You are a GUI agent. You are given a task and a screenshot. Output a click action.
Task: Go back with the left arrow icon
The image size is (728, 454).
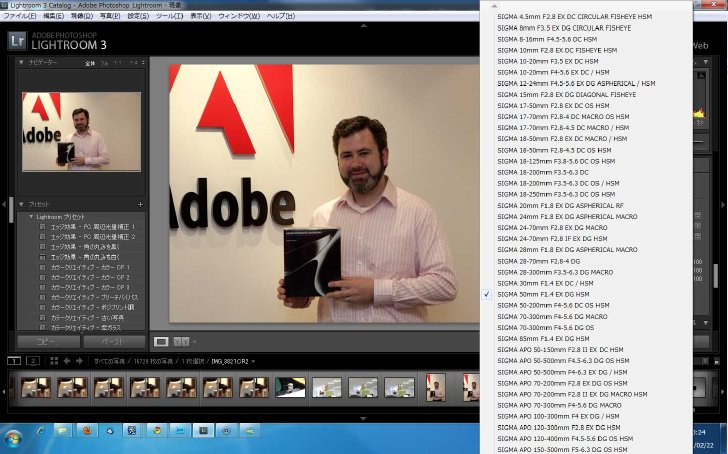point(67,361)
